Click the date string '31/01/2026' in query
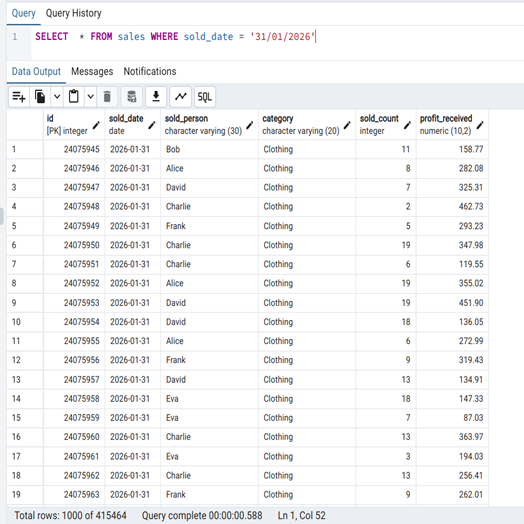The image size is (524, 524). point(282,36)
